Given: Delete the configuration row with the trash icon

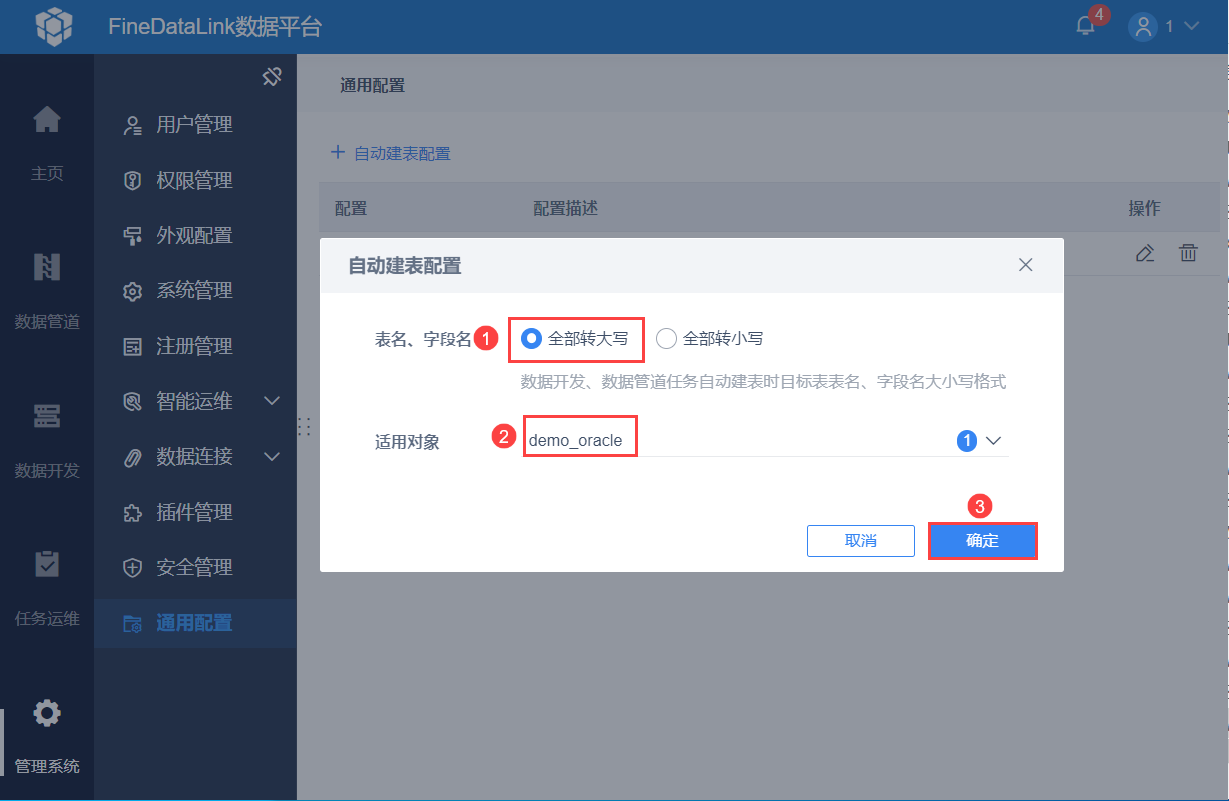Looking at the screenshot, I should 1188,253.
